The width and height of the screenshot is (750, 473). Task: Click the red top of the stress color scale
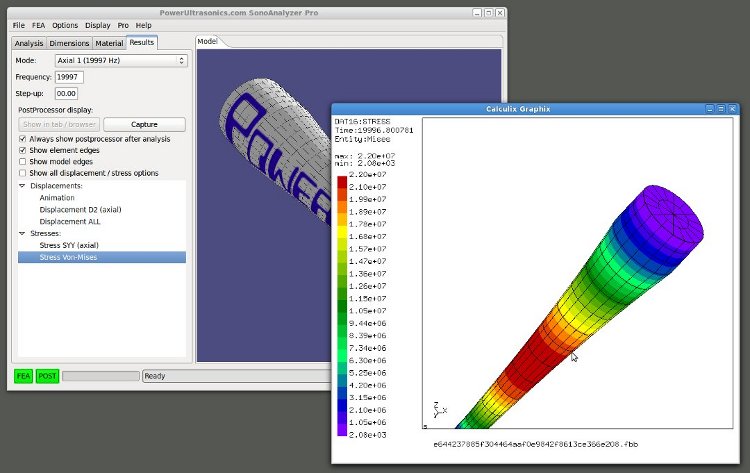click(x=342, y=182)
